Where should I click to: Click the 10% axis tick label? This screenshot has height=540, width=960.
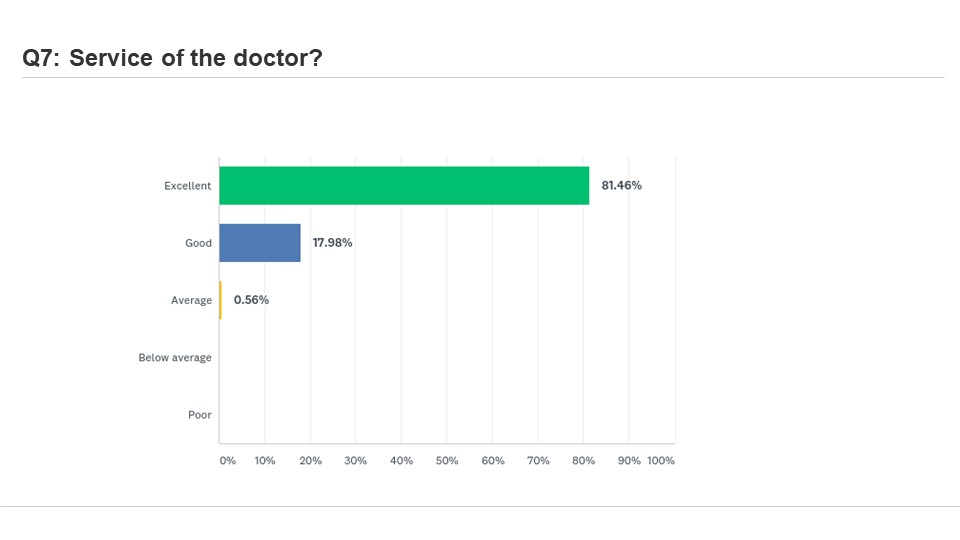tap(265, 460)
